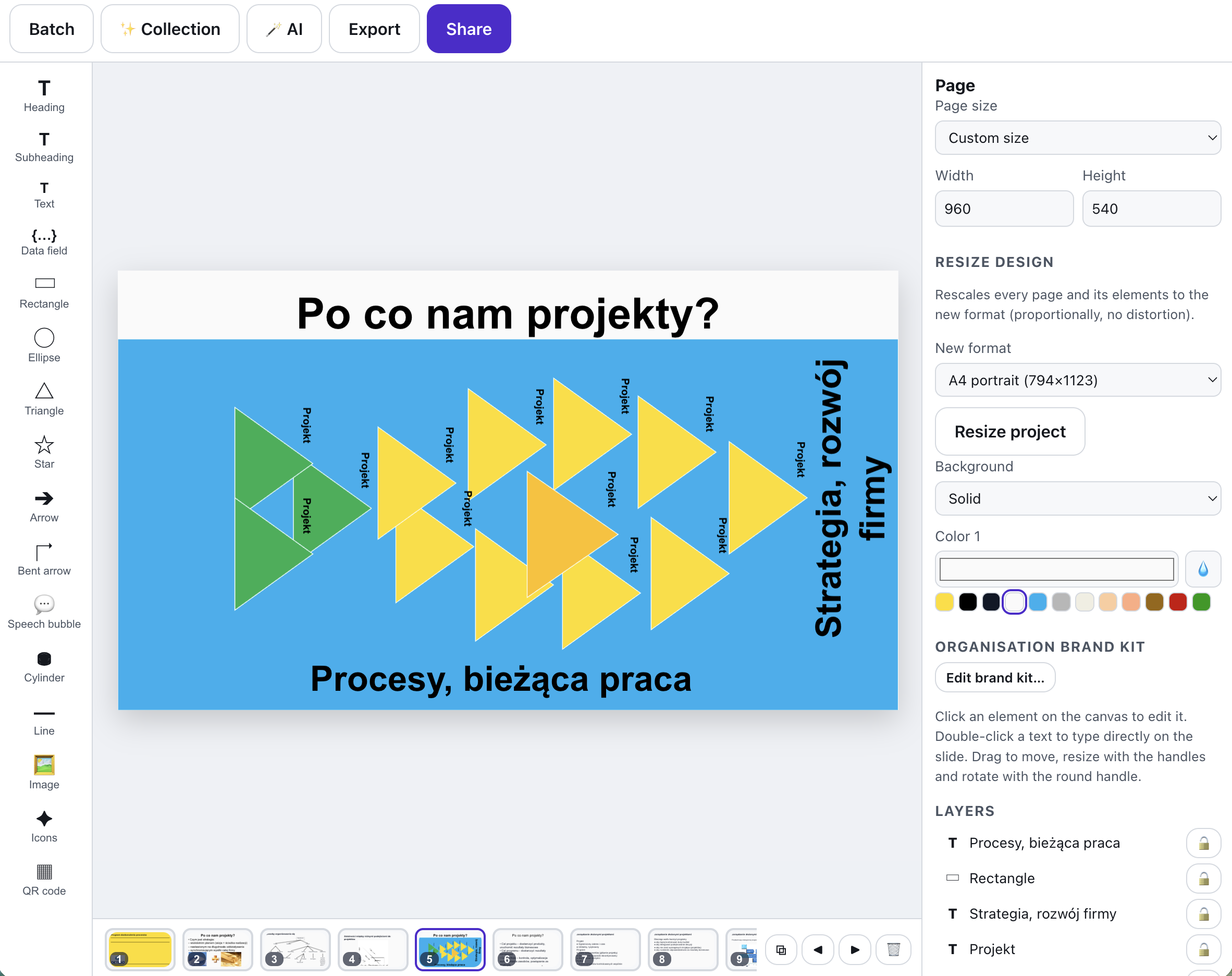Open the Batch menu
The height and width of the screenshot is (976, 1232).
(52, 29)
